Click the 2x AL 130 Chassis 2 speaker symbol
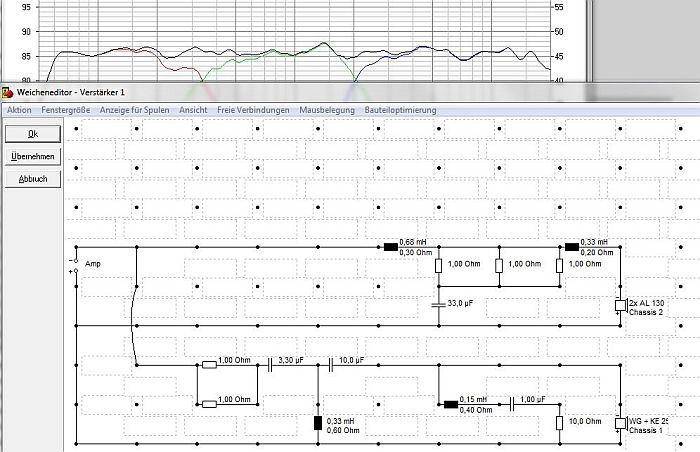 tap(620, 306)
